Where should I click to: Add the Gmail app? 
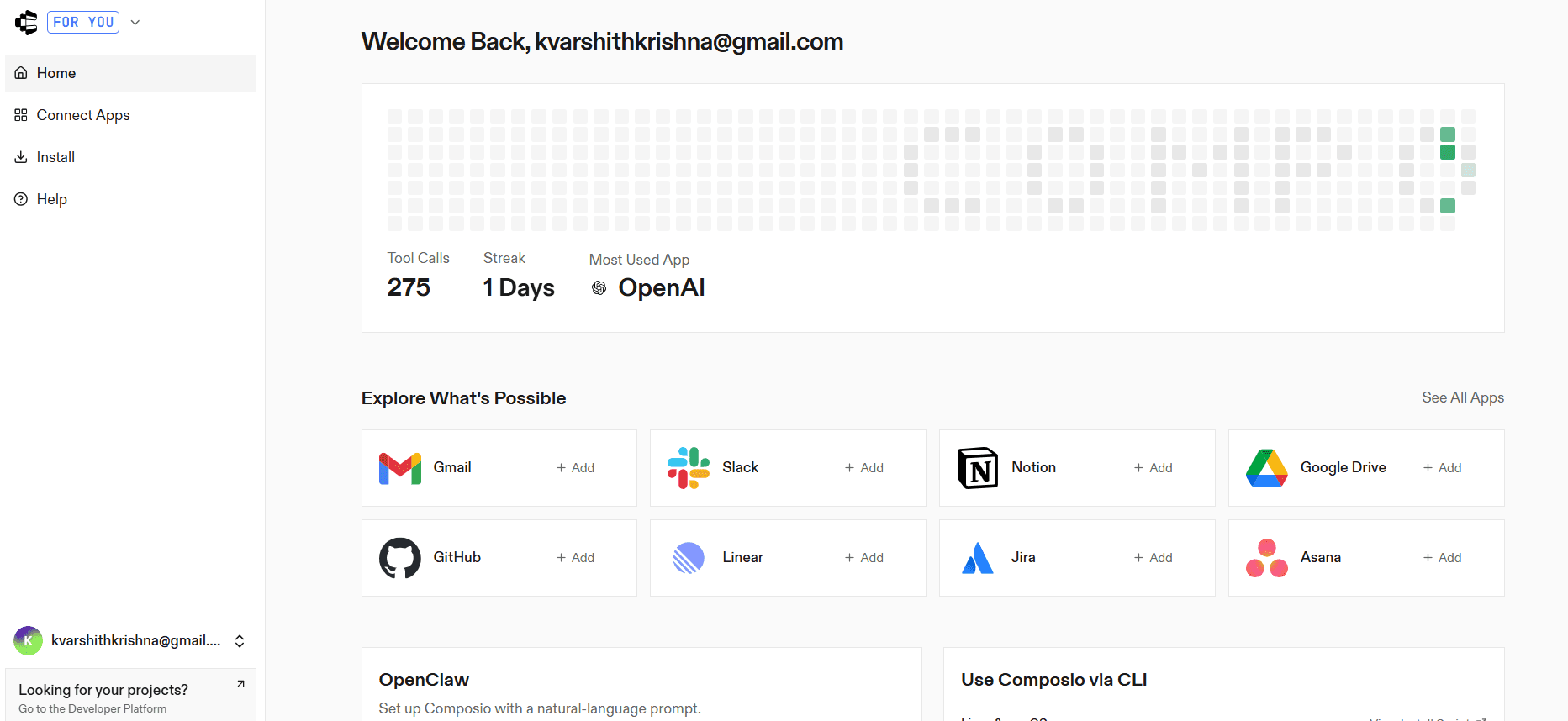point(575,468)
